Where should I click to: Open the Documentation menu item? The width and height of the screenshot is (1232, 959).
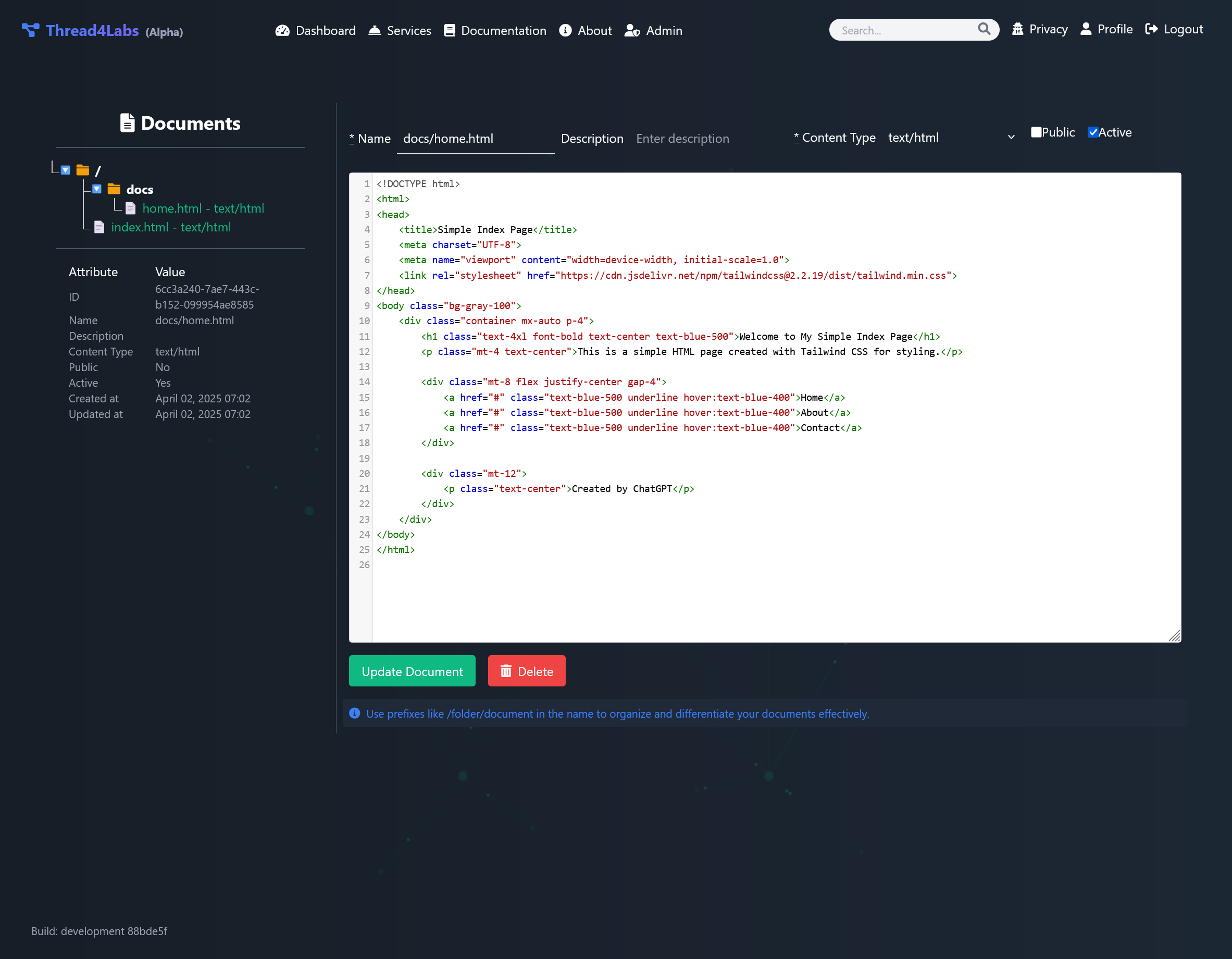click(x=495, y=30)
